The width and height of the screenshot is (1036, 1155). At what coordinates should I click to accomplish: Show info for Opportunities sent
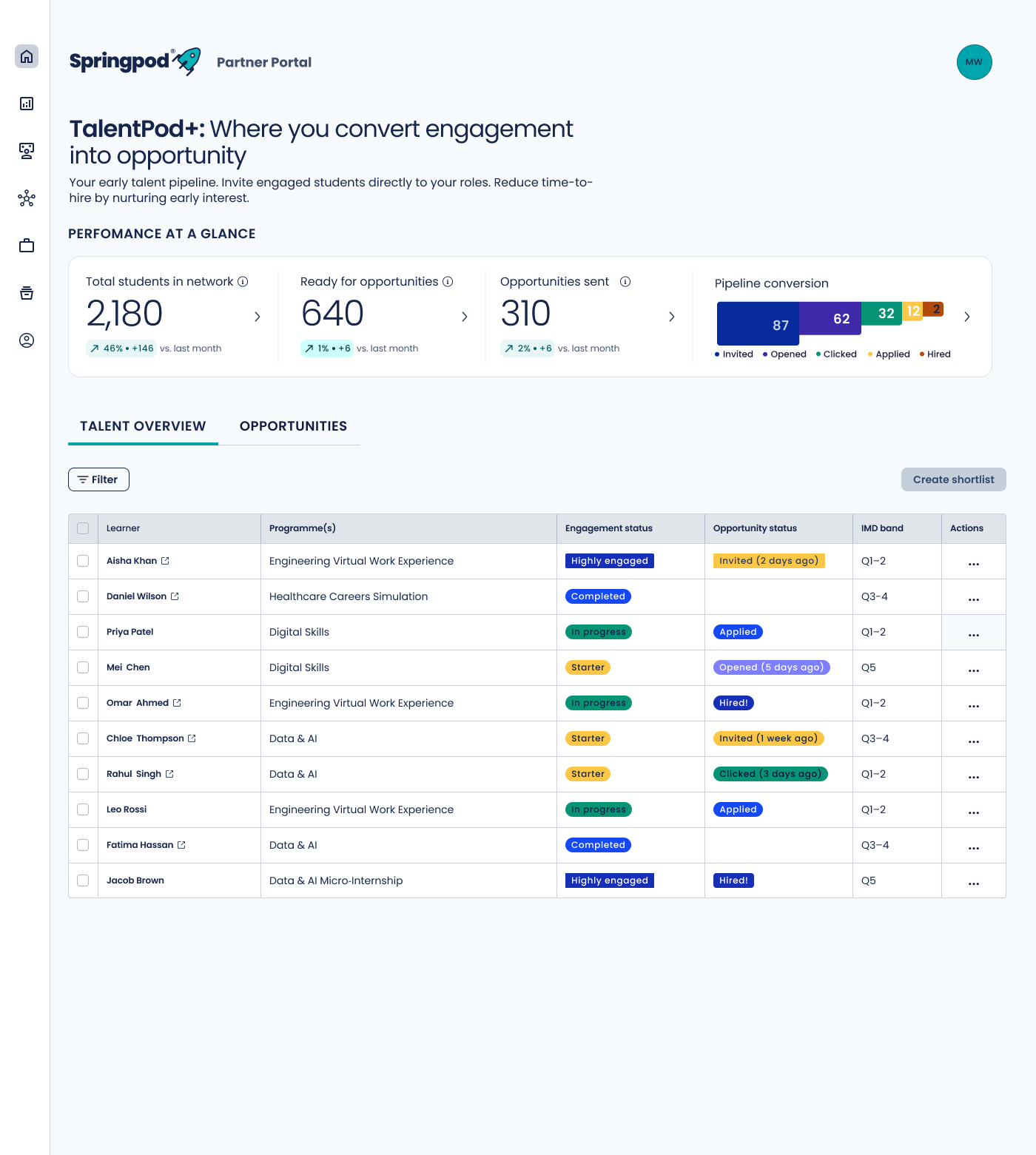coord(625,282)
